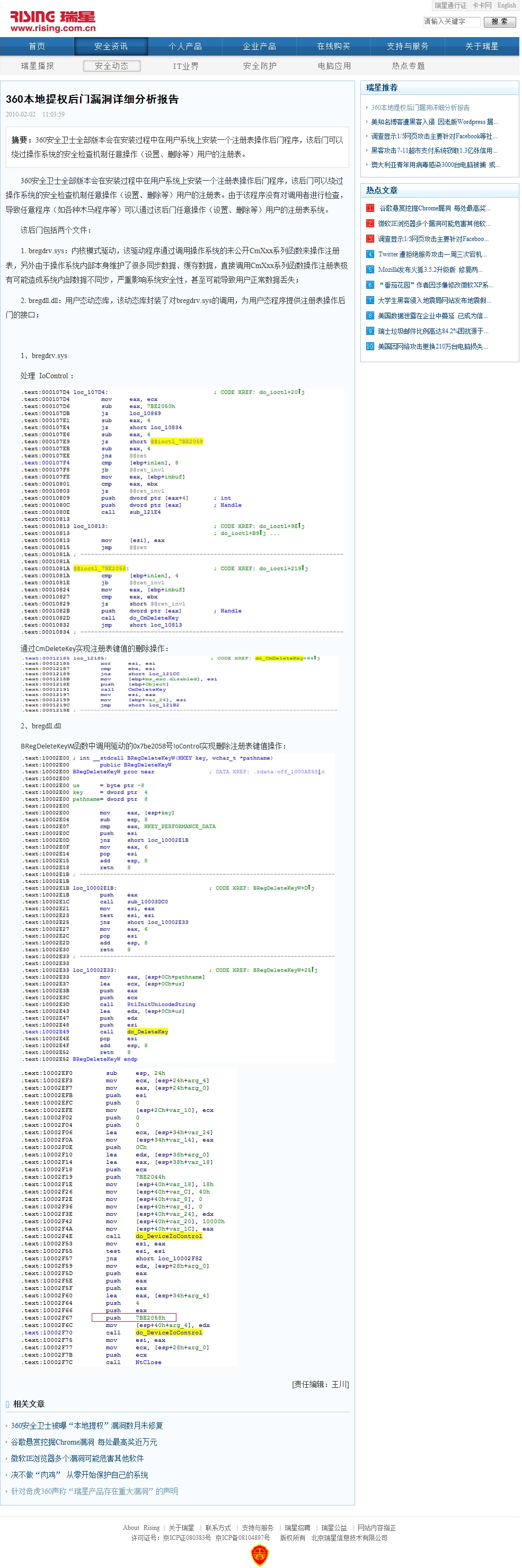Open hot article 谷歌悬赏挖掘Chrome漏洞 in sidebar
Image resolution: width=522 pixels, height=1568 pixels.
[x=435, y=208]
